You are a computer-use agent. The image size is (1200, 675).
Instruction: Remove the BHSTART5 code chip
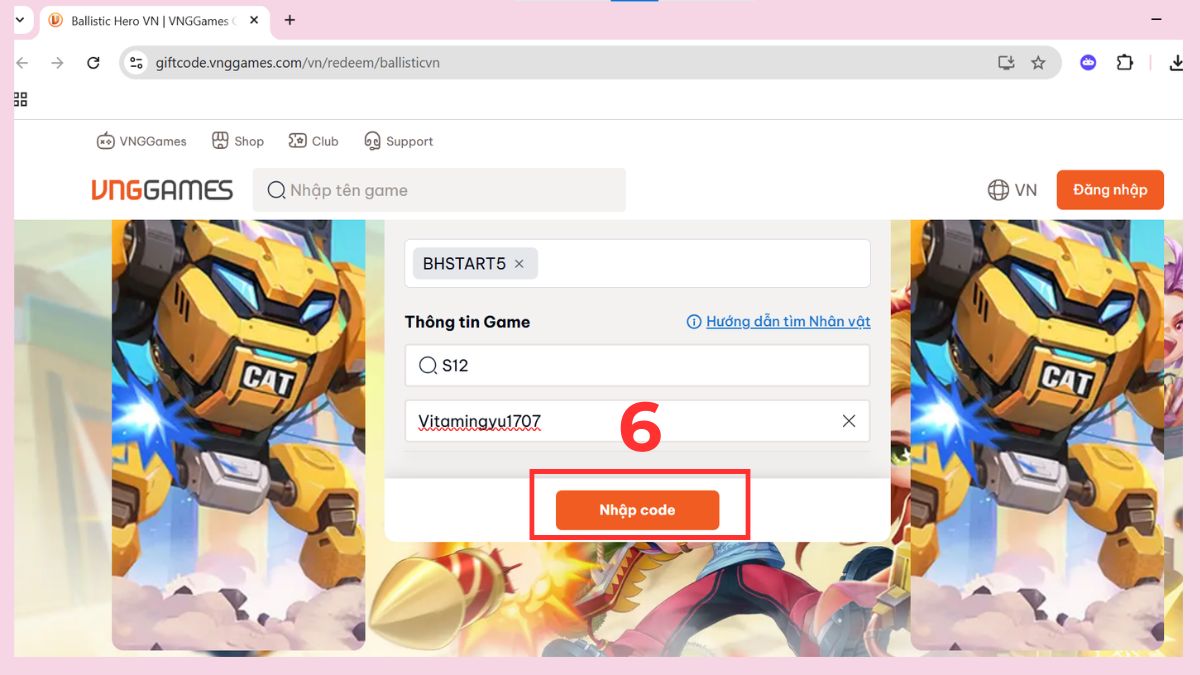tap(519, 263)
